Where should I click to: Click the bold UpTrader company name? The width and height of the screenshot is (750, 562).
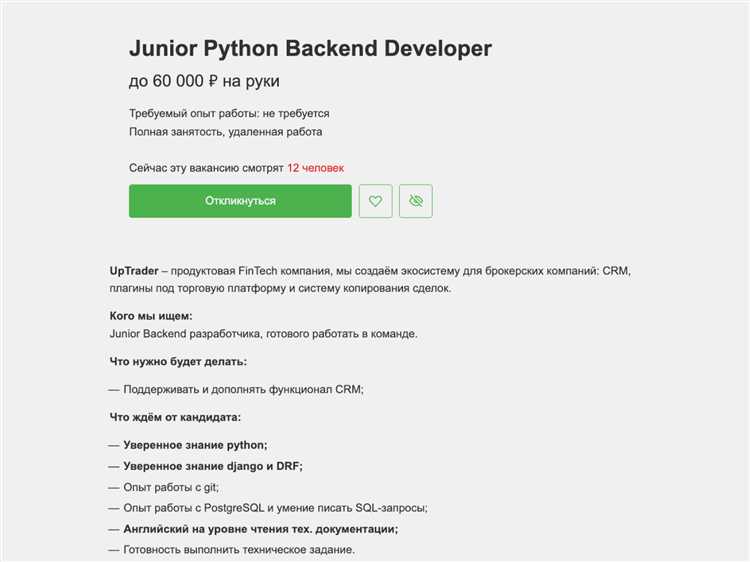[132, 271]
